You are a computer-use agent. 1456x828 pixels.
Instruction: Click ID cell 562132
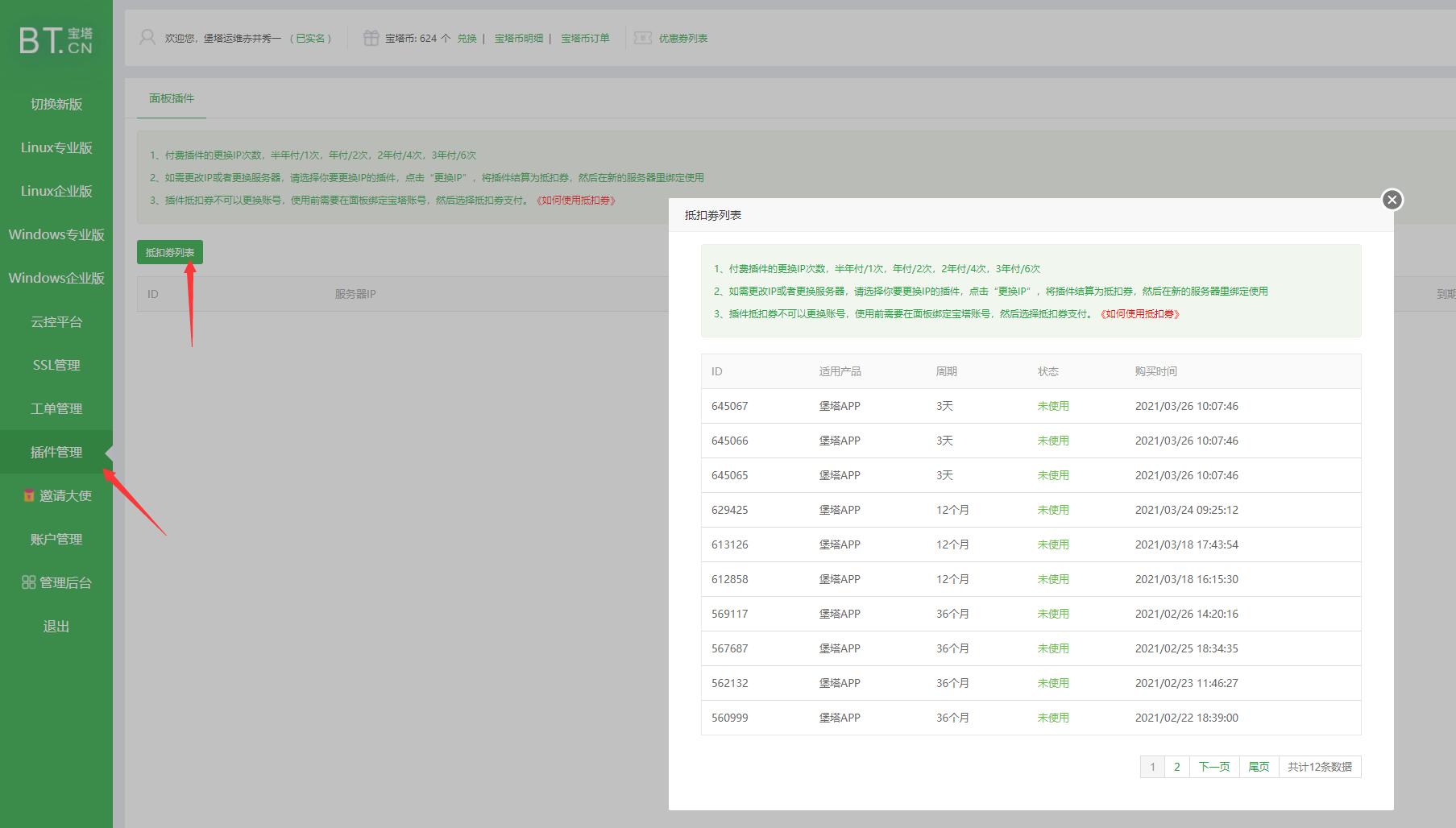730,683
